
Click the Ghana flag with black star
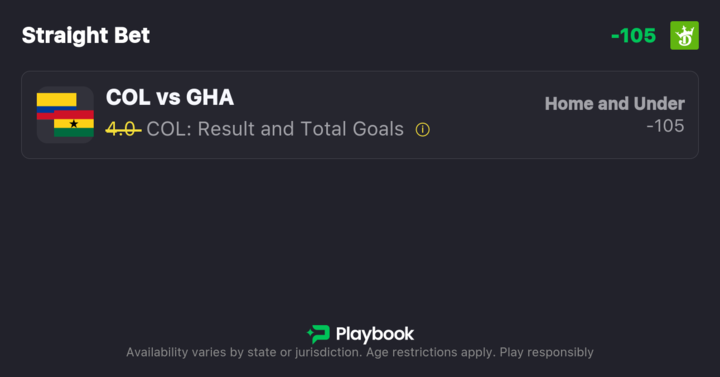click(x=74, y=124)
